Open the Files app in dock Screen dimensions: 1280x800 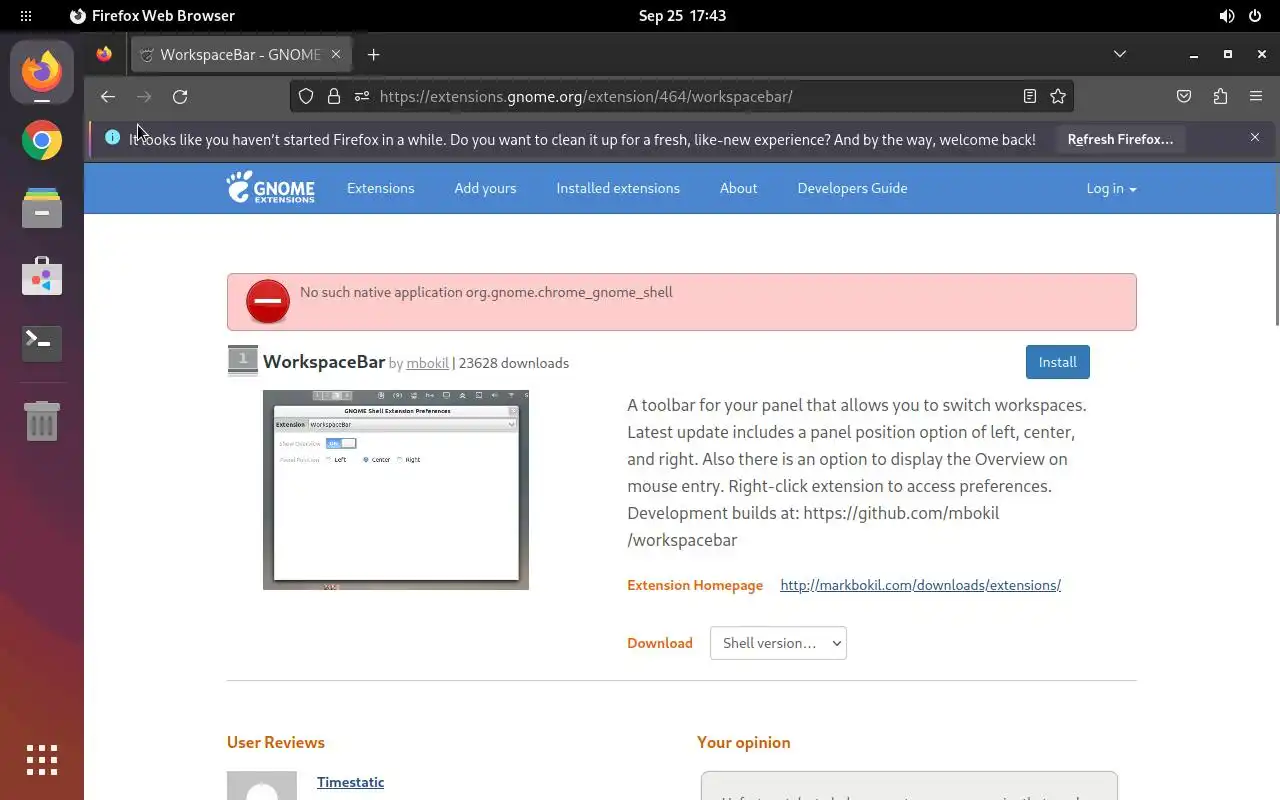click(x=42, y=208)
